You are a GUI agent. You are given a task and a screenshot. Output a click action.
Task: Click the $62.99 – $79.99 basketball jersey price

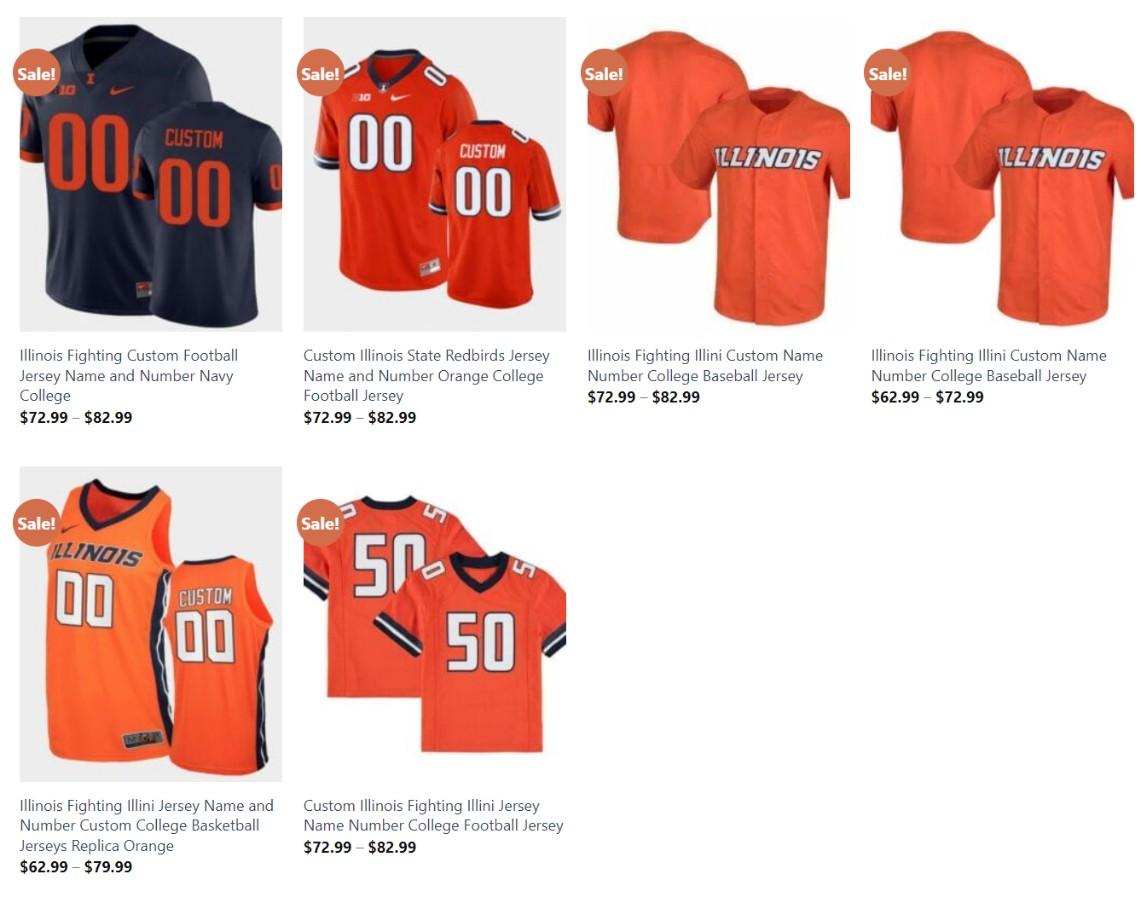coord(76,867)
